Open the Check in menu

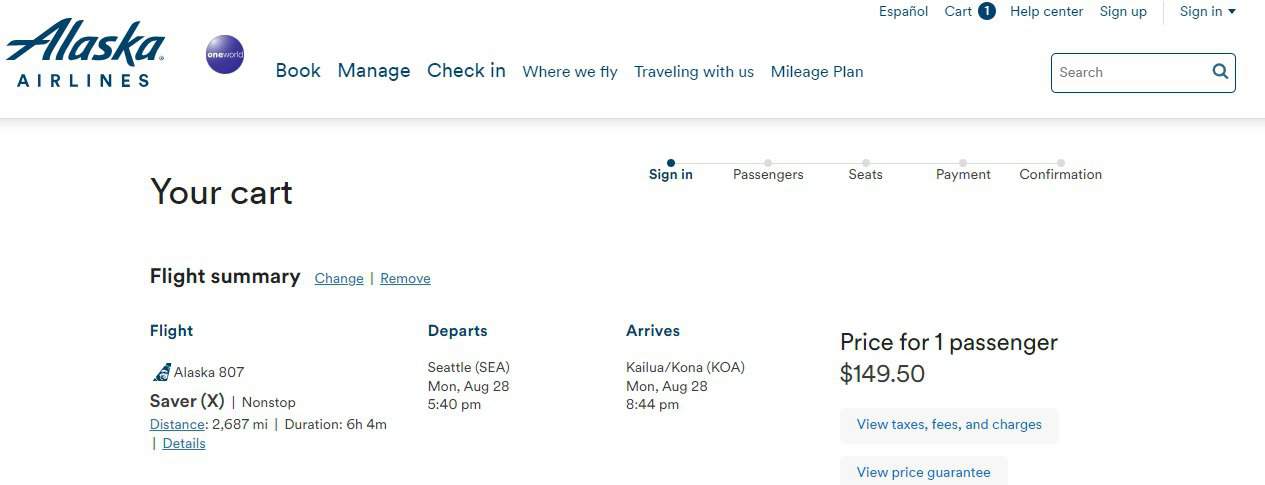point(466,71)
